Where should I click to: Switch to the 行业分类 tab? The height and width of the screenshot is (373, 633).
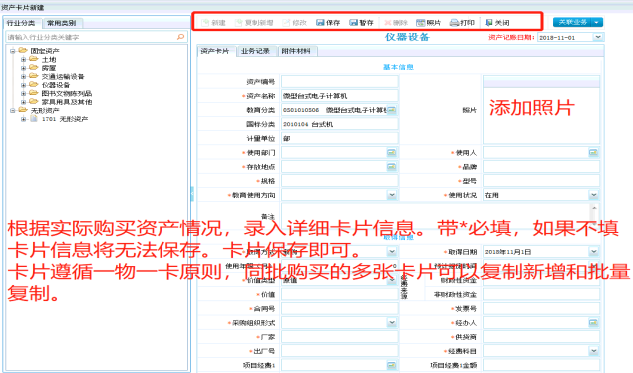click(x=21, y=23)
